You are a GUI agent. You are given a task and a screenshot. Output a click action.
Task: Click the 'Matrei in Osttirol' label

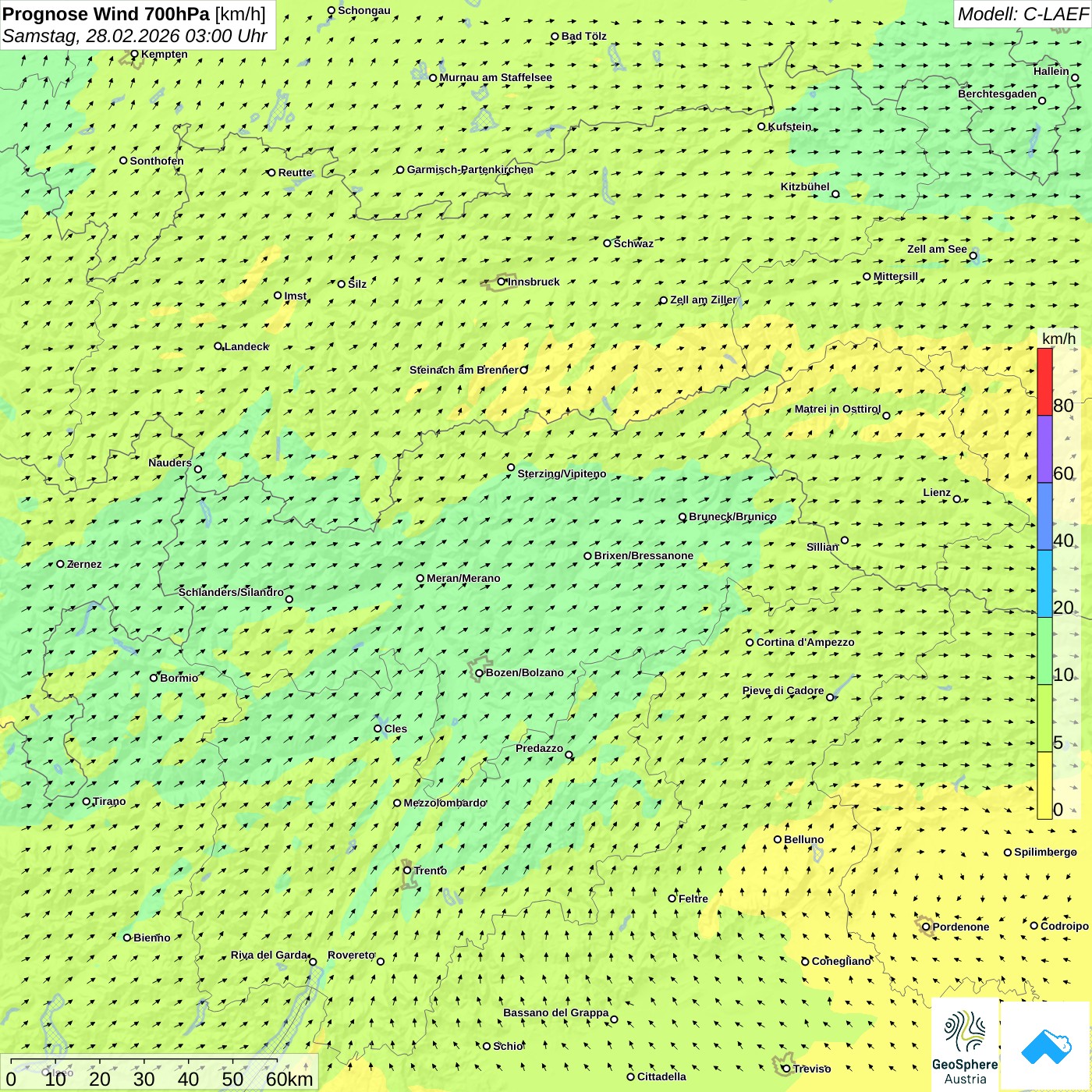coord(838,409)
